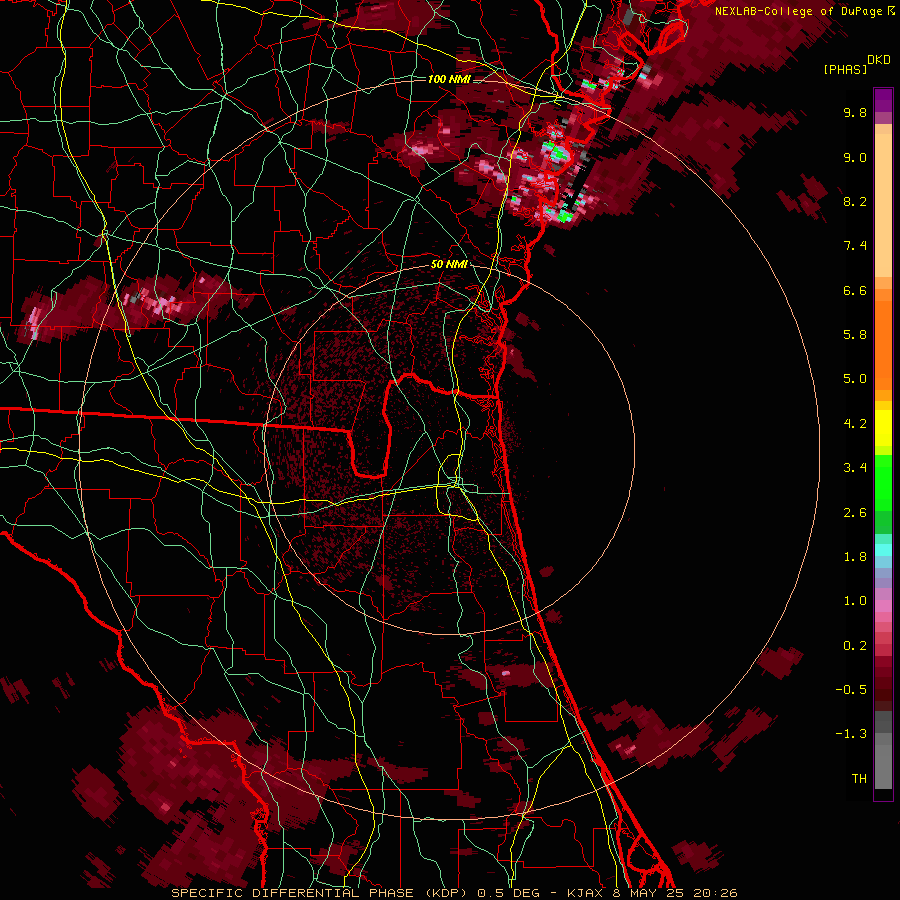The width and height of the screenshot is (900, 900).
Task: Click the Specific Differential Phase KDP caption
Action: click(x=455, y=893)
